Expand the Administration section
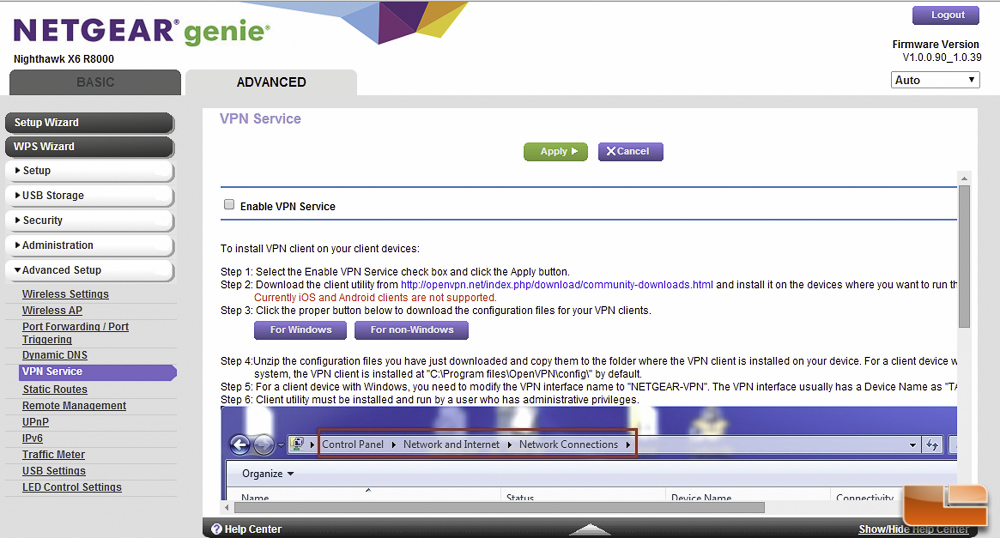Screen dimensions: 1000x538 pyautogui.click(x=89, y=245)
